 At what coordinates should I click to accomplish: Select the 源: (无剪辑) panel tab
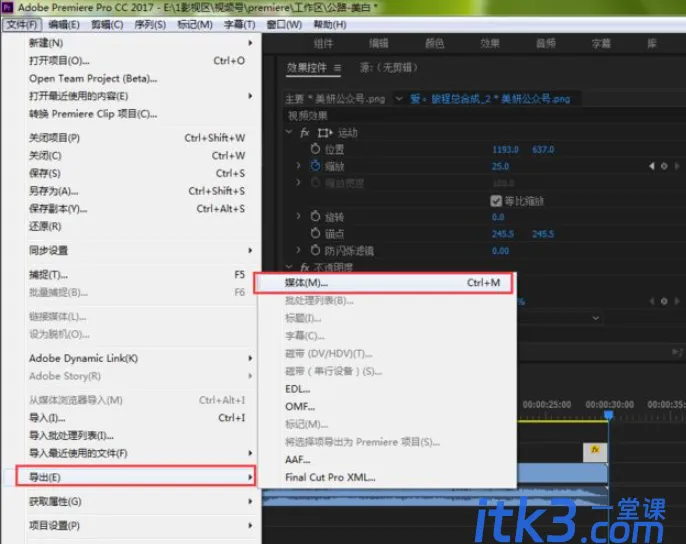pos(388,68)
